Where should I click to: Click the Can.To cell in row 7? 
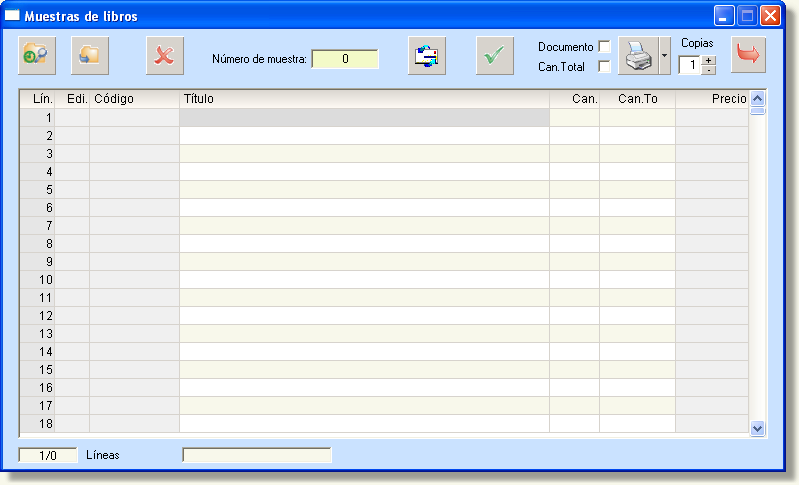click(x=637, y=226)
